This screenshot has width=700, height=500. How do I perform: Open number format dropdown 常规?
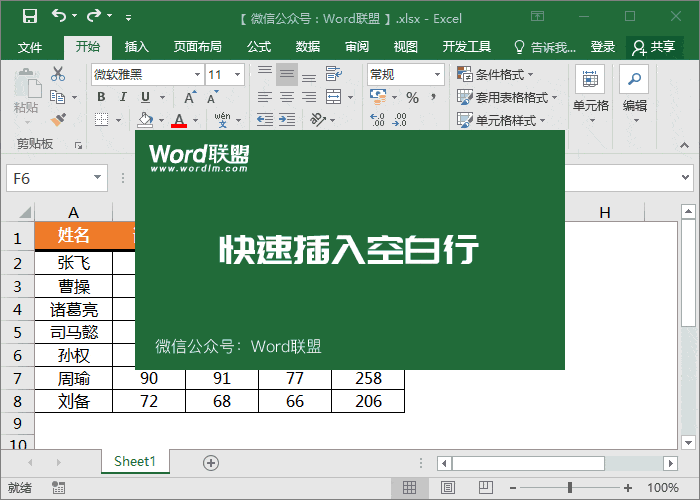(x=438, y=74)
